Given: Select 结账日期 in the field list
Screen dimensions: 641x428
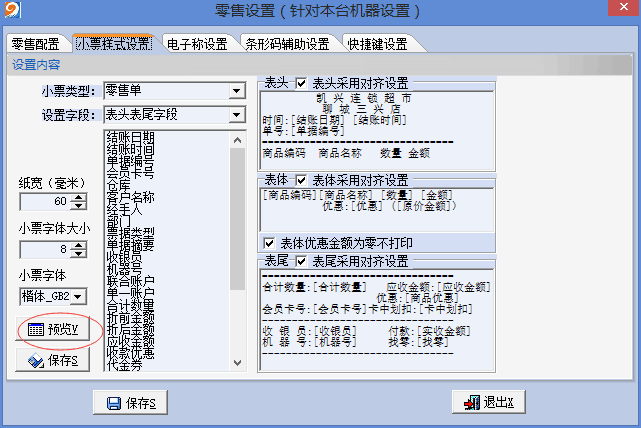Looking at the screenshot, I should pyautogui.click(x=130, y=137).
